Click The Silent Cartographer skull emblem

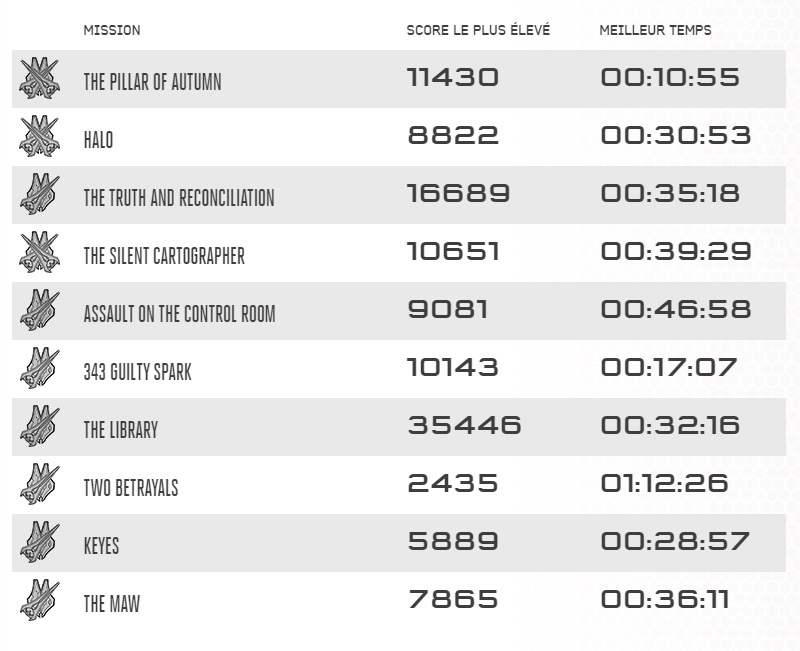pyautogui.click(x=39, y=253)
